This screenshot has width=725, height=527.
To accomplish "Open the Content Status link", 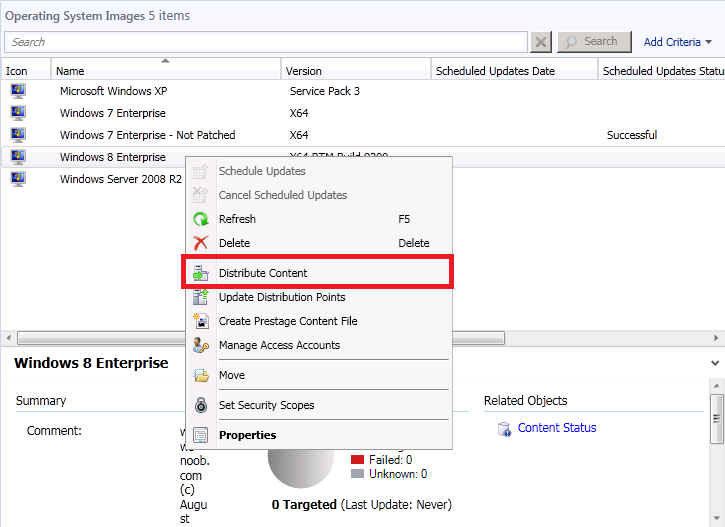I will click(557, 428).
